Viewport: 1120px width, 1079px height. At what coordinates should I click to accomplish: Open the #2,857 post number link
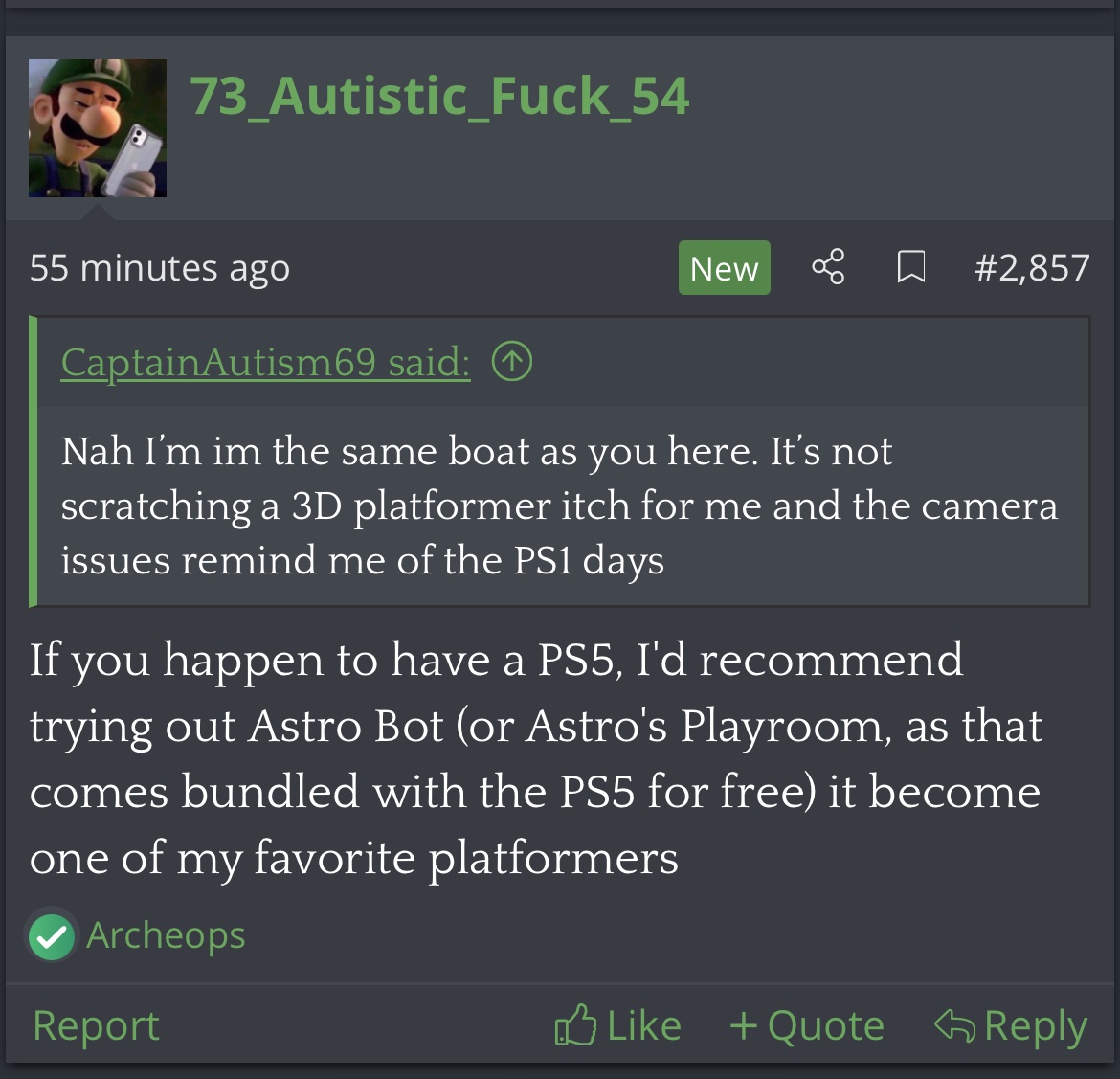point(1032,268)
